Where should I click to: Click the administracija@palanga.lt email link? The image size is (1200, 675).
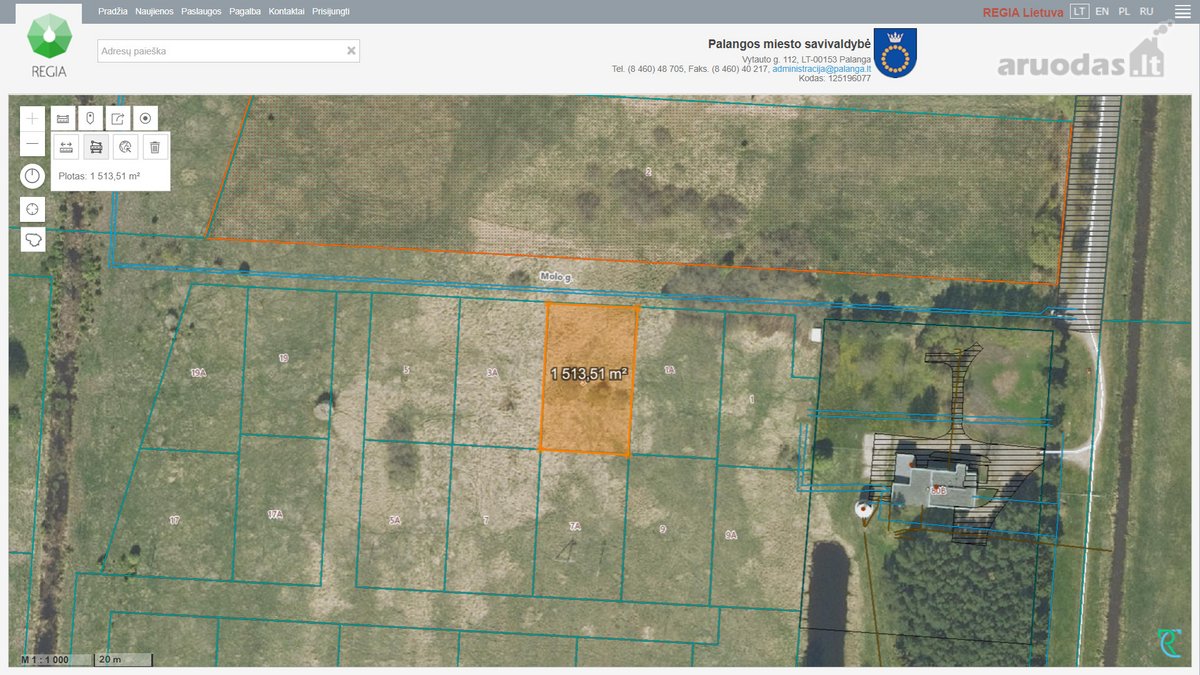pos(821,68)
